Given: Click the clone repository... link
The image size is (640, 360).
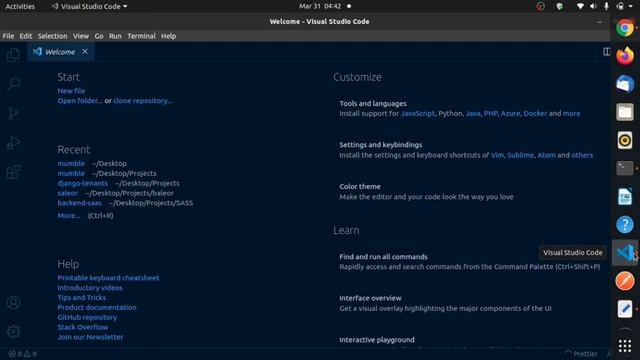Looking at the screenshot, I should (143, 100).
